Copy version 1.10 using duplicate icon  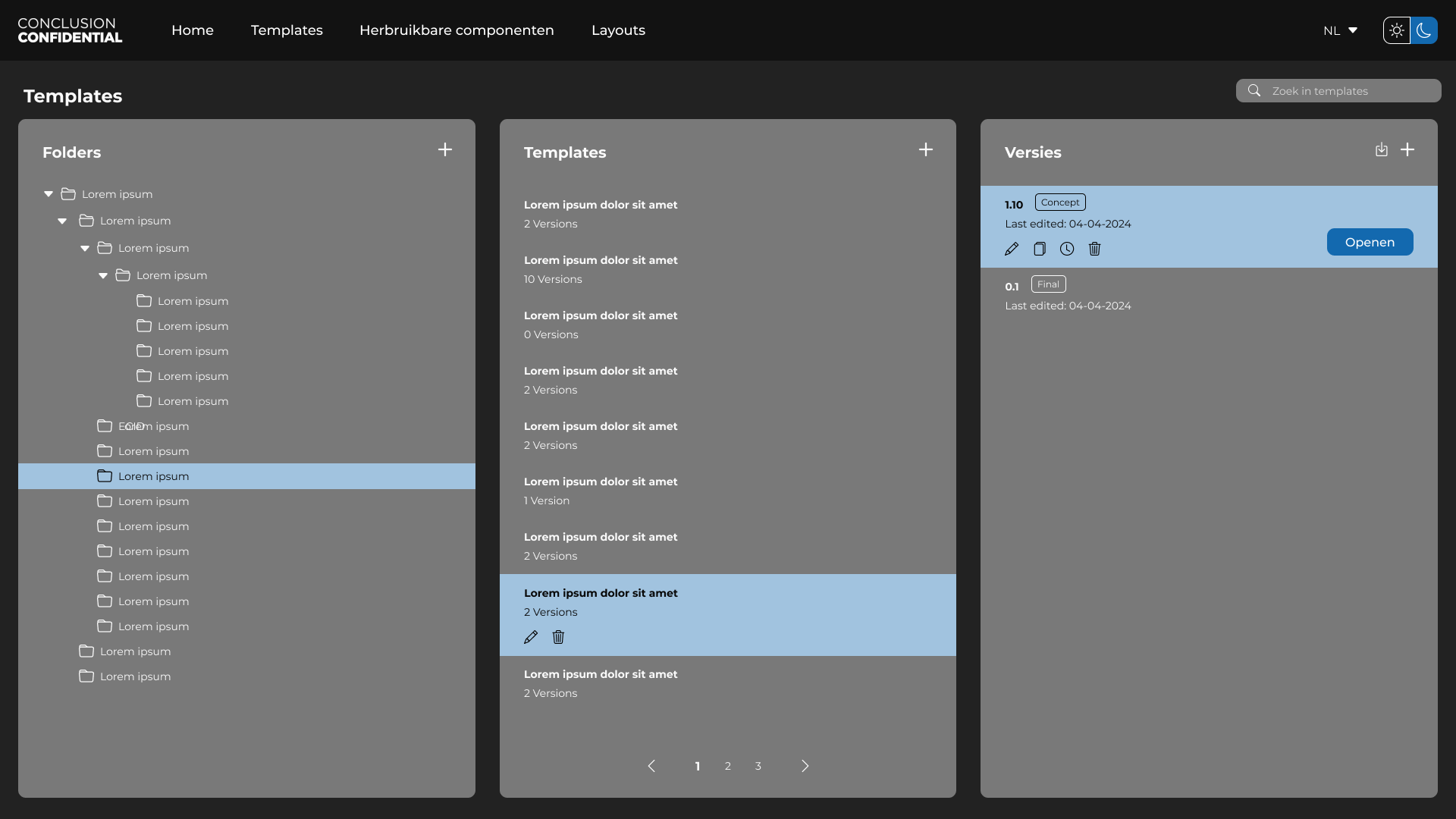tap(1040, 249)
